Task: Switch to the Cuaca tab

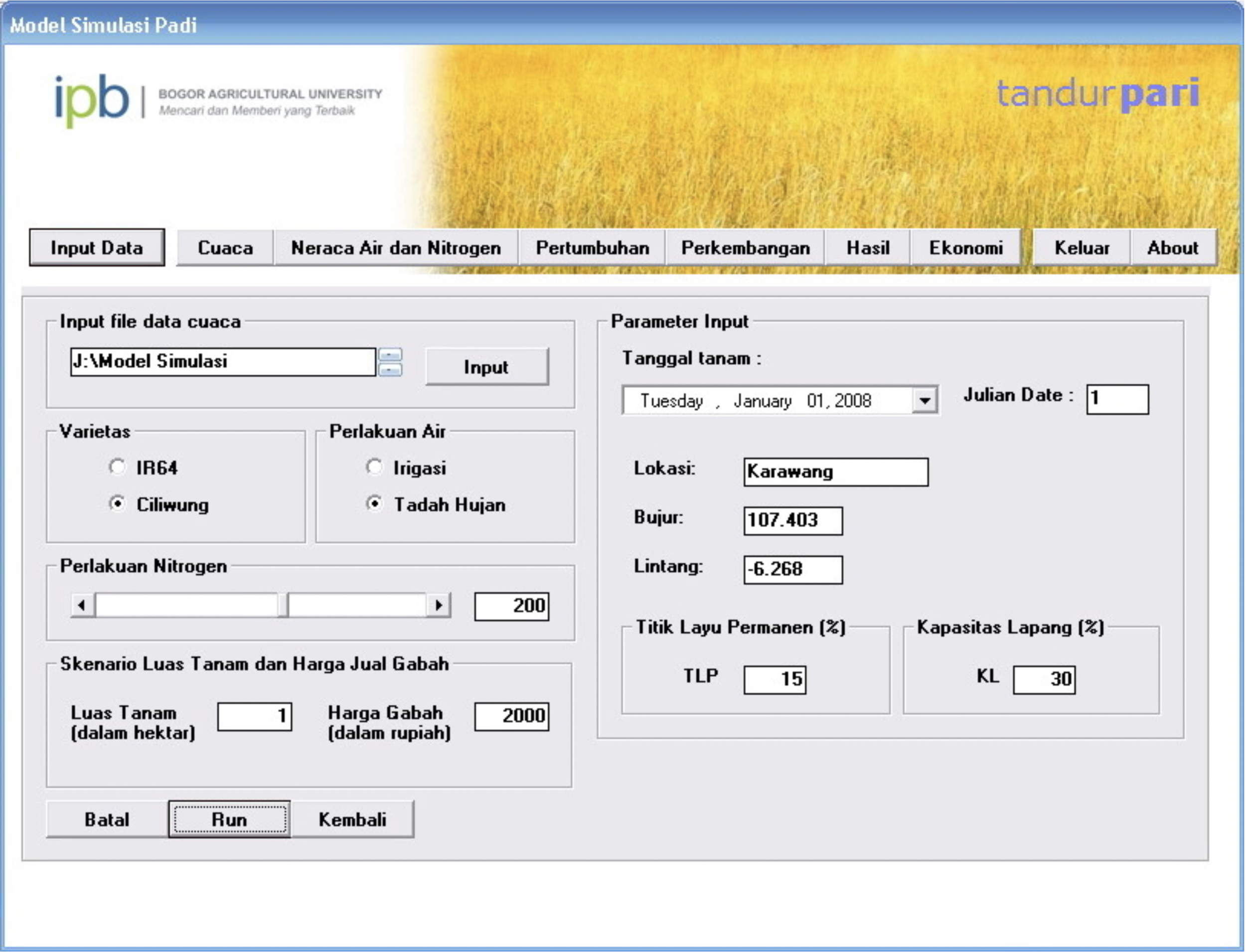Action: (x=225, y=248)
